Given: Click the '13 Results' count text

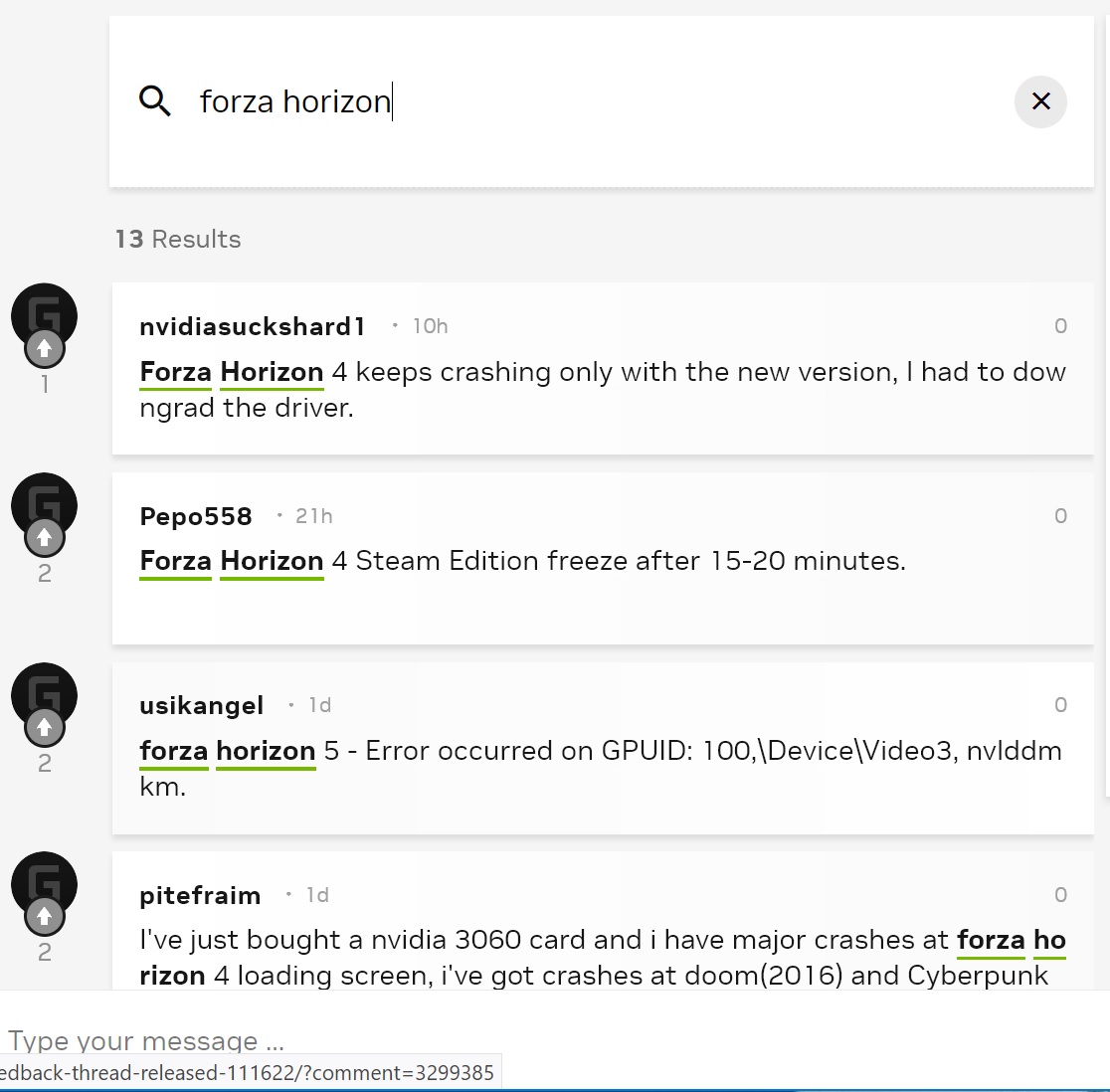Looking at the screenshot, I should tap(178, 240).
